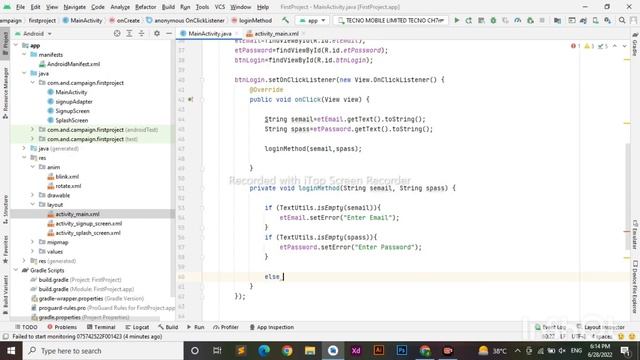Click the editor vertical scrollbar
This screenshot has height=360, width=640.
point(628,196)
